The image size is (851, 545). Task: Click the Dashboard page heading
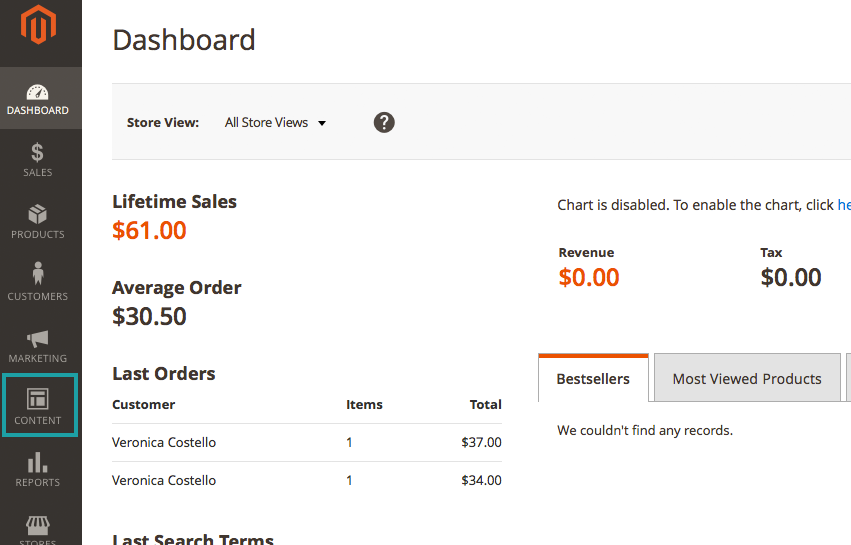click(x=184, y=40)
